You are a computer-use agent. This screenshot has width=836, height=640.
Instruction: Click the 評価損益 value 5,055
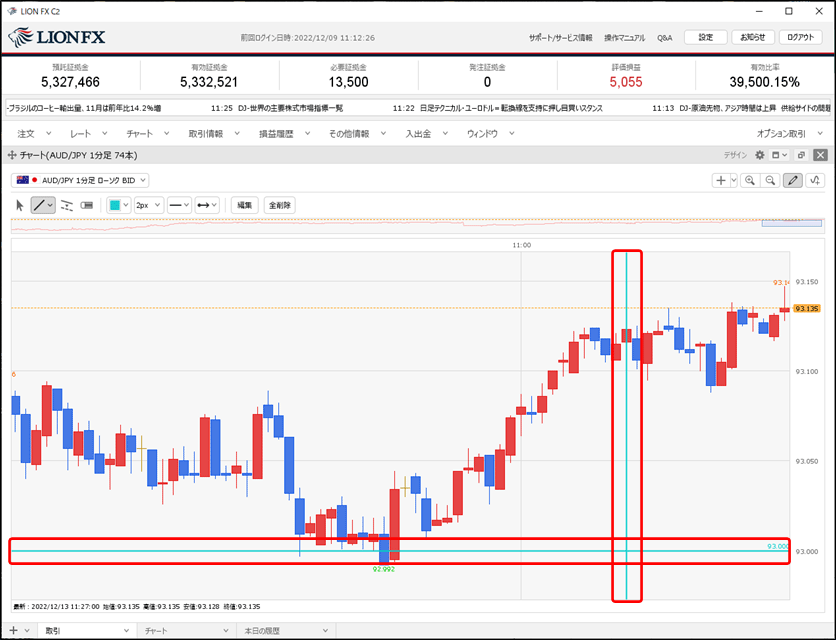pyautogui.click(x=626, y=82)
